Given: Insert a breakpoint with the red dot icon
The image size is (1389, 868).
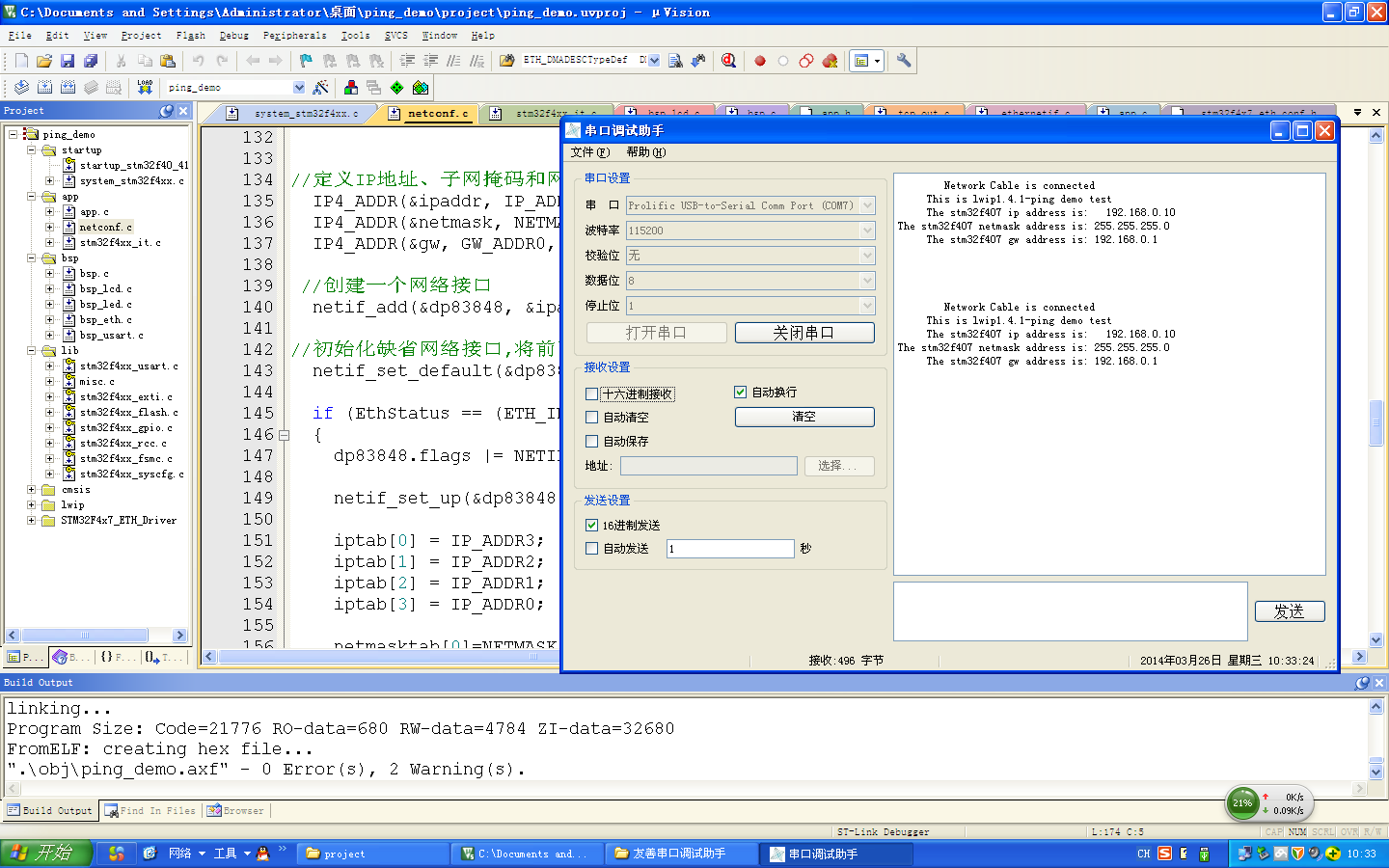Looking at the screenshot, I should coord(760,61).
